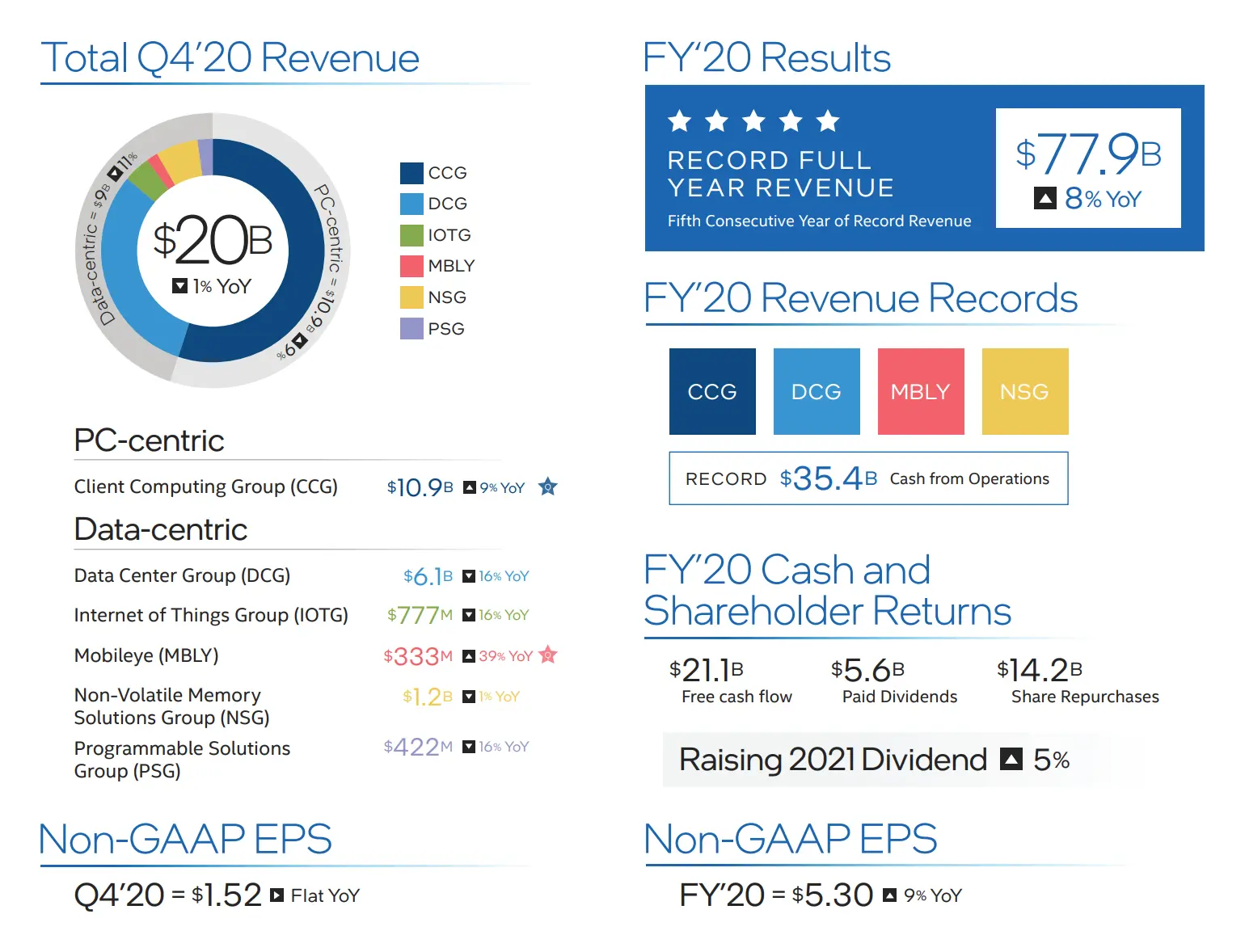Screen dimensions: 1245x952
Task: Click the $6.1B DCG revenue value
Action: click(x=428, y=576)
